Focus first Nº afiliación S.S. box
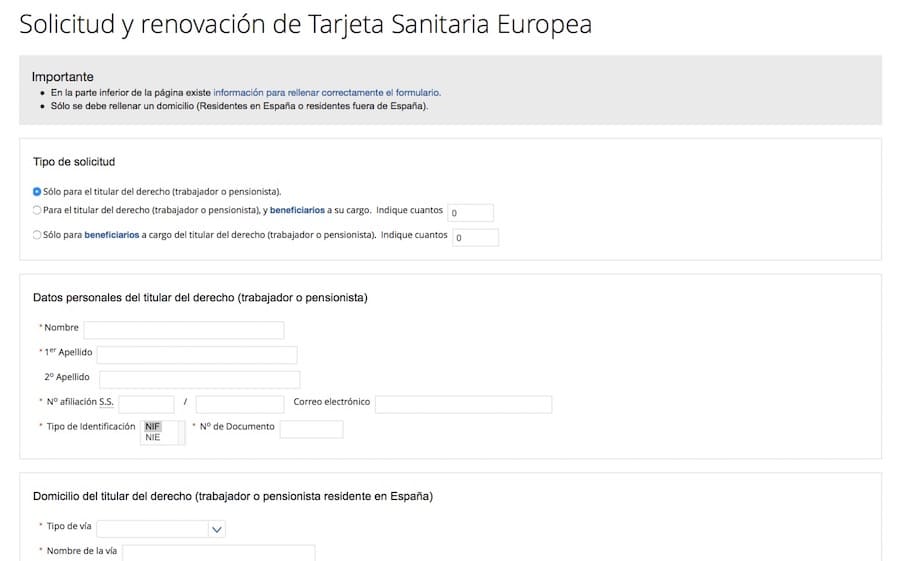This screenshot has width=900, height=561. 146,403
